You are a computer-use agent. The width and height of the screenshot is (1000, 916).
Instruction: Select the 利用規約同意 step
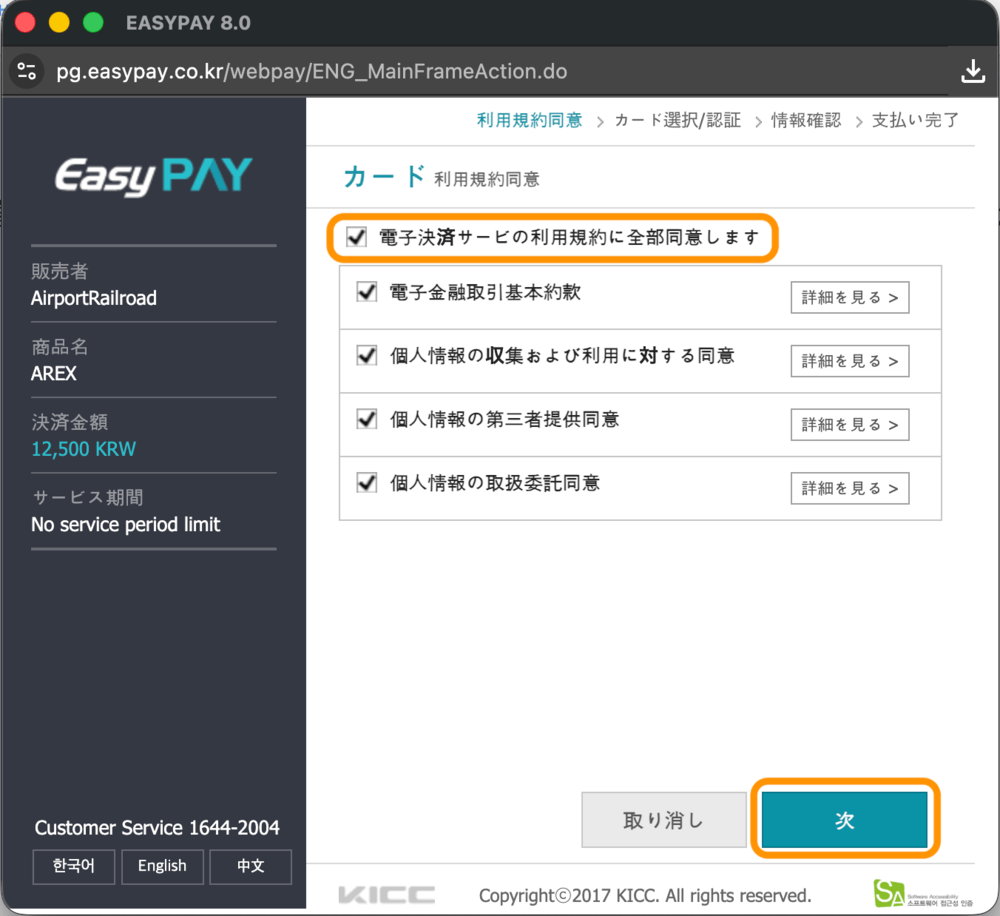[529, 120]
